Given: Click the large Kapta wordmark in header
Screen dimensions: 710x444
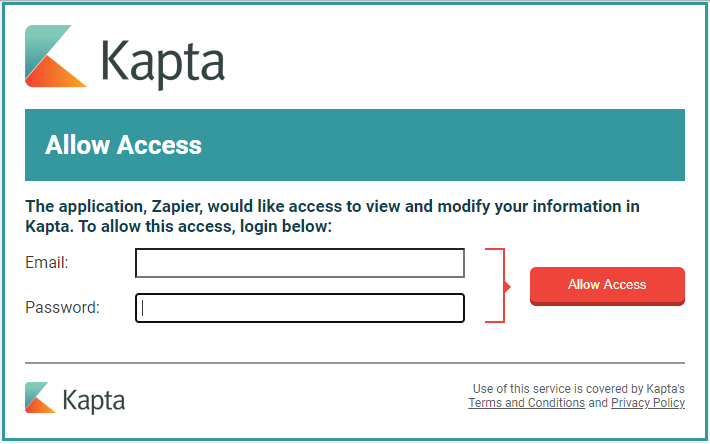Looking at the screenshot, I should [163, 62].
